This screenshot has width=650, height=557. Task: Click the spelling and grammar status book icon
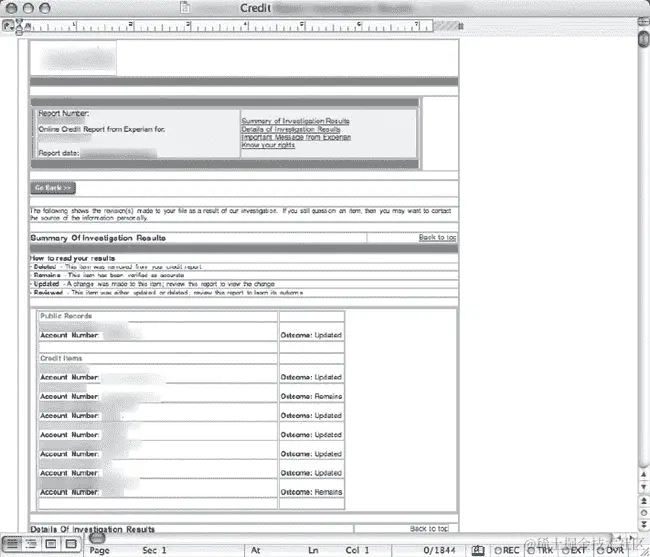(x=478, y=550)
